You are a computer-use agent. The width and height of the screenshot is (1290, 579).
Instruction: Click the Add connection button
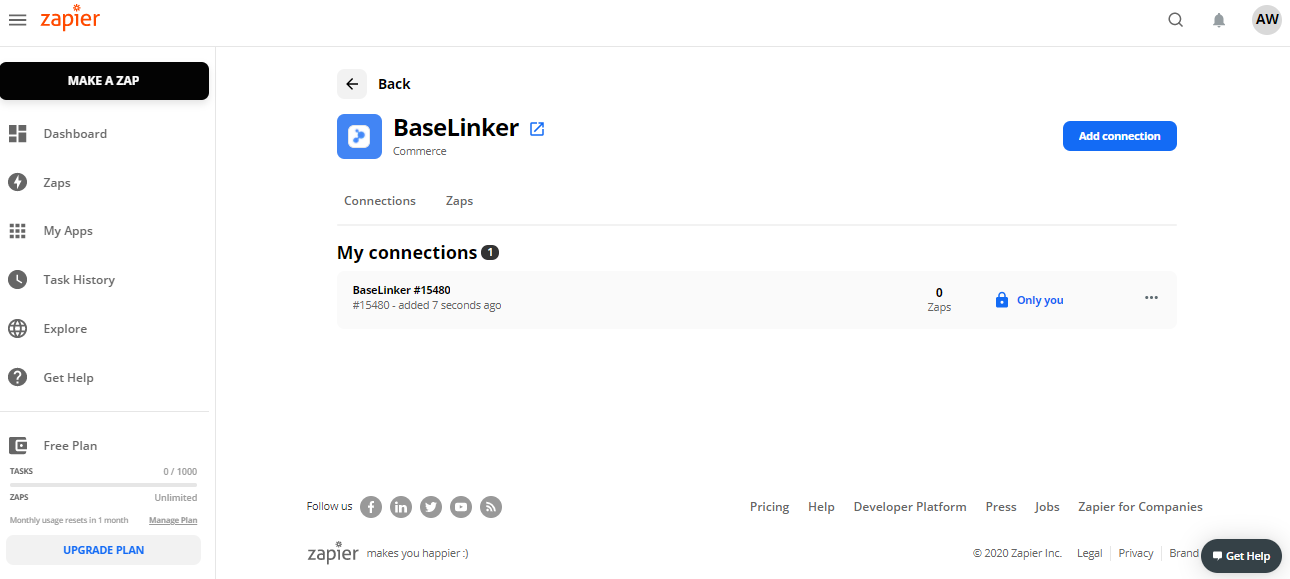tap(1119, 136)
